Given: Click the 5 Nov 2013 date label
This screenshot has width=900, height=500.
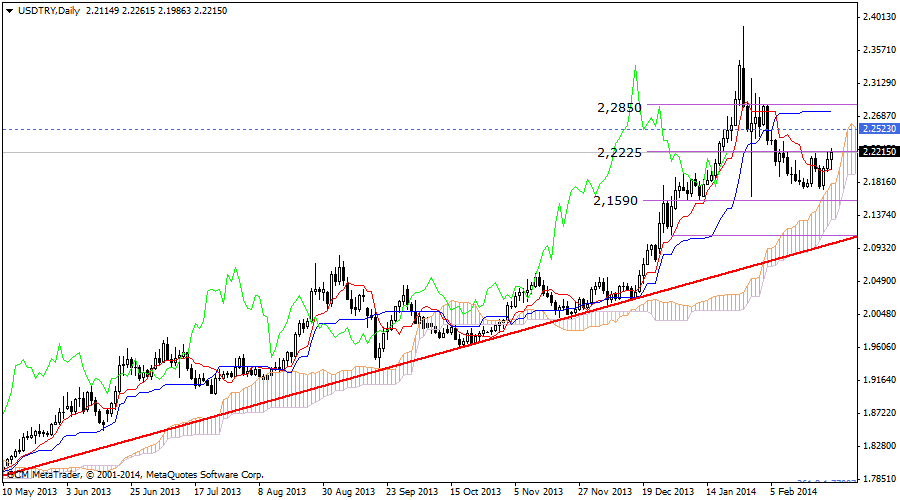Looking at the screenshot, I should tap(539, 491).
